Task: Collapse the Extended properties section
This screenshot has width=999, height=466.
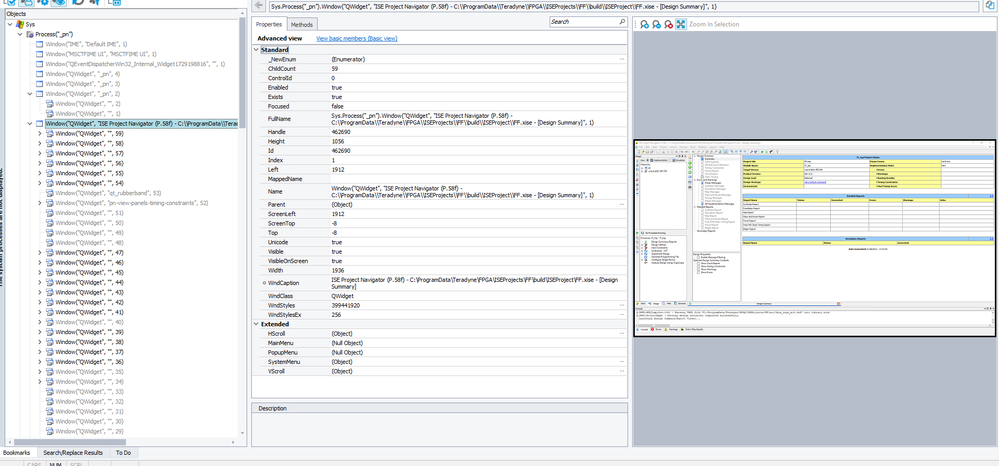Action: tap(256, 324)
